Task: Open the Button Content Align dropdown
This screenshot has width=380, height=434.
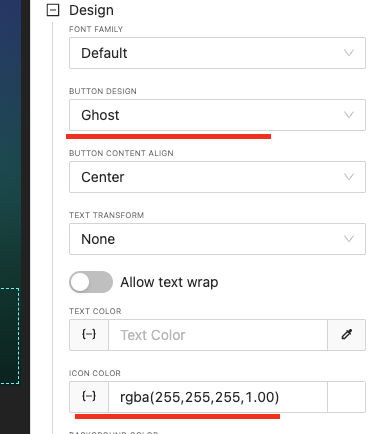Action: pyautogui.click(x=217, y=177)
